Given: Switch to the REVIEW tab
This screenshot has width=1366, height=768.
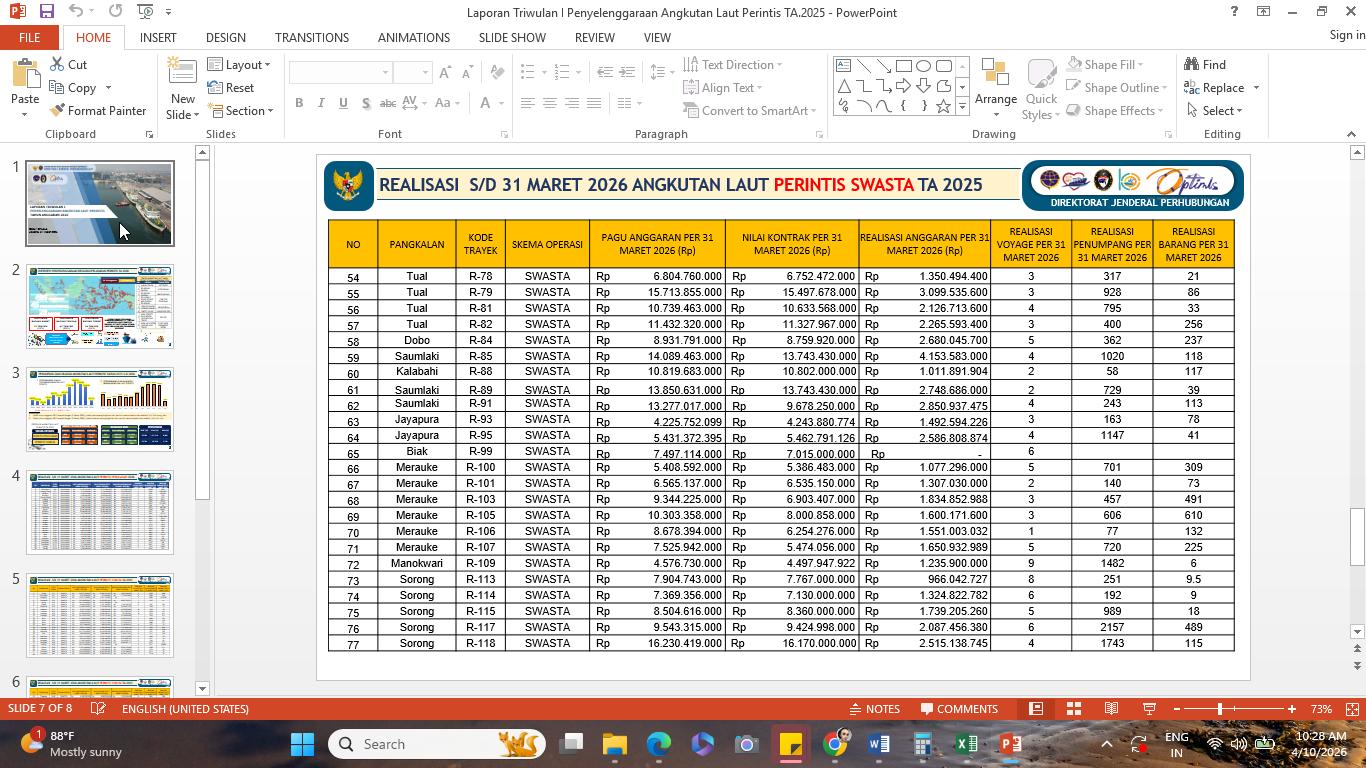Looking at the screenshot, I should coord(595,37).
